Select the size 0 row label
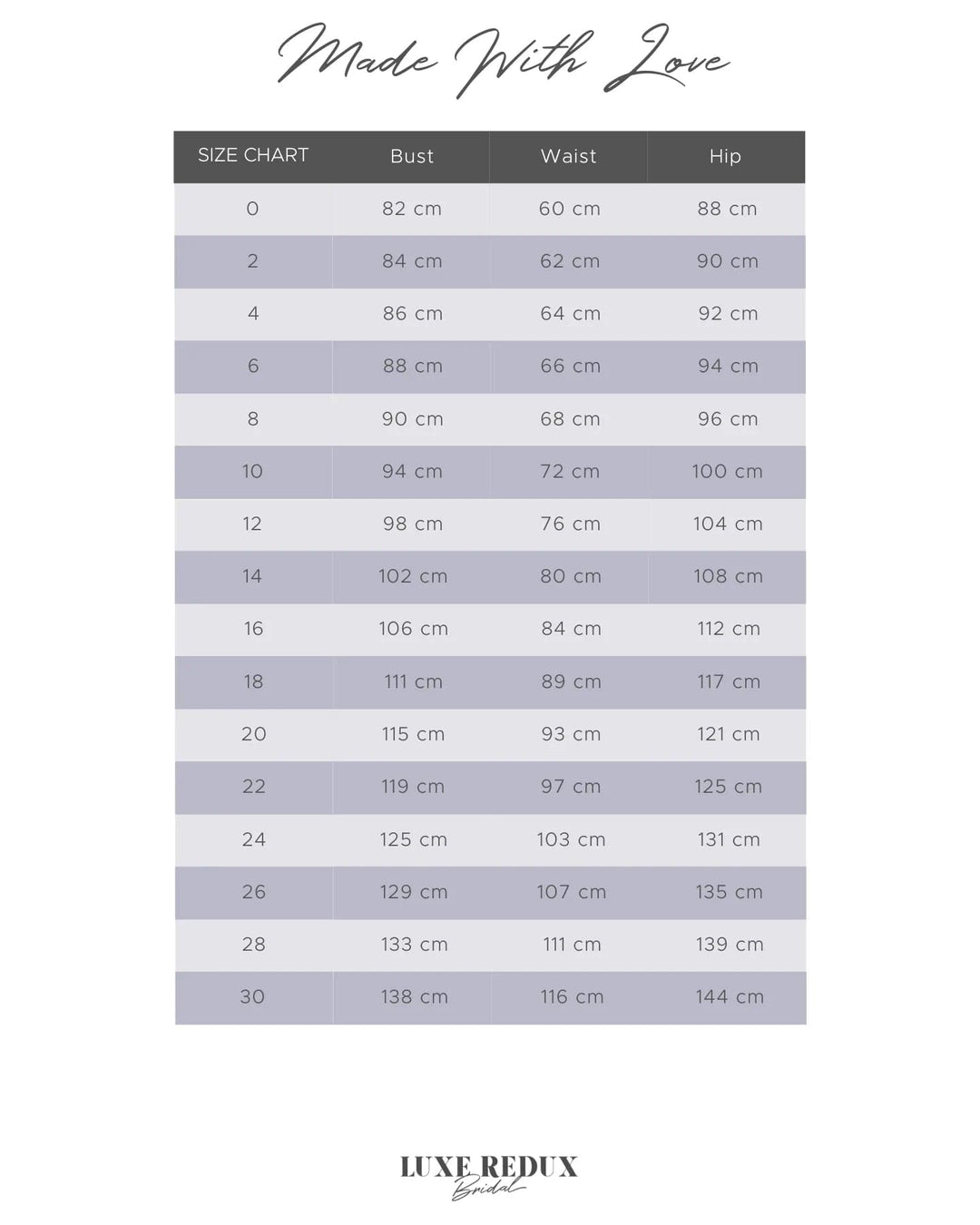Screen dimensions: 980x1225 point(252,209)
